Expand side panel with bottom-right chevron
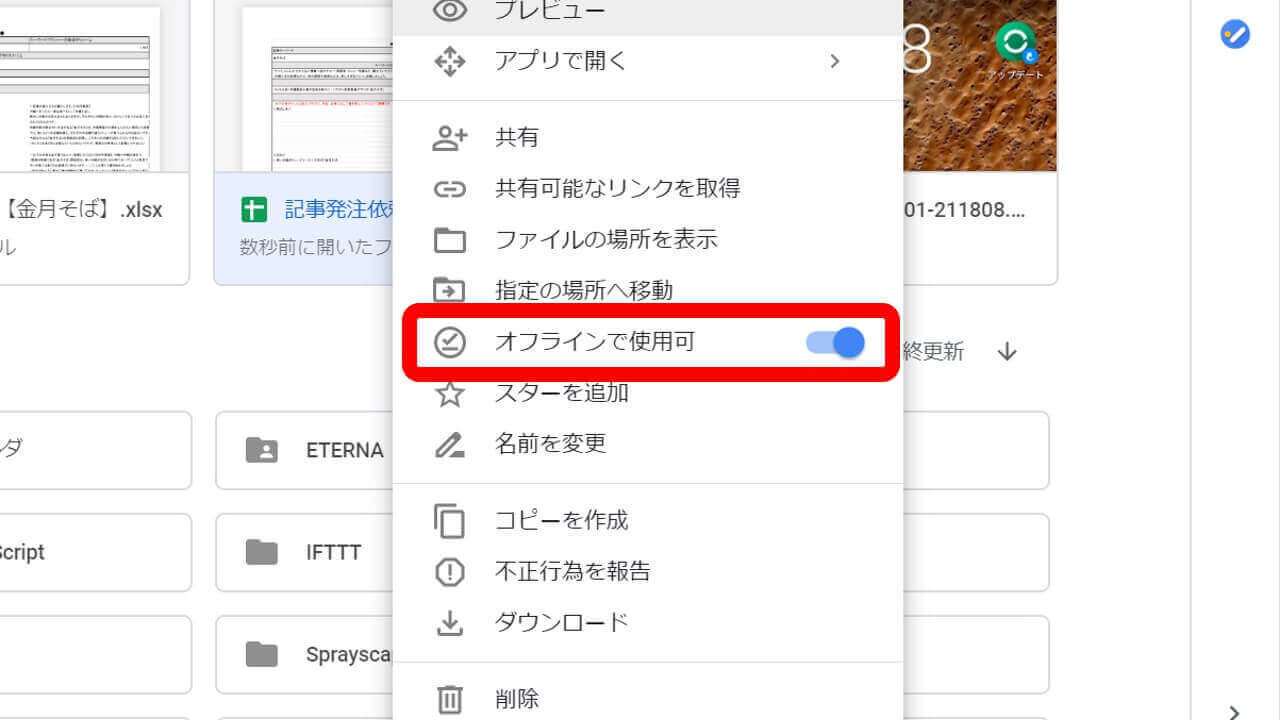Image resolution: width=1280 pixels, height=720 pixels. [x=1235, y=711]
